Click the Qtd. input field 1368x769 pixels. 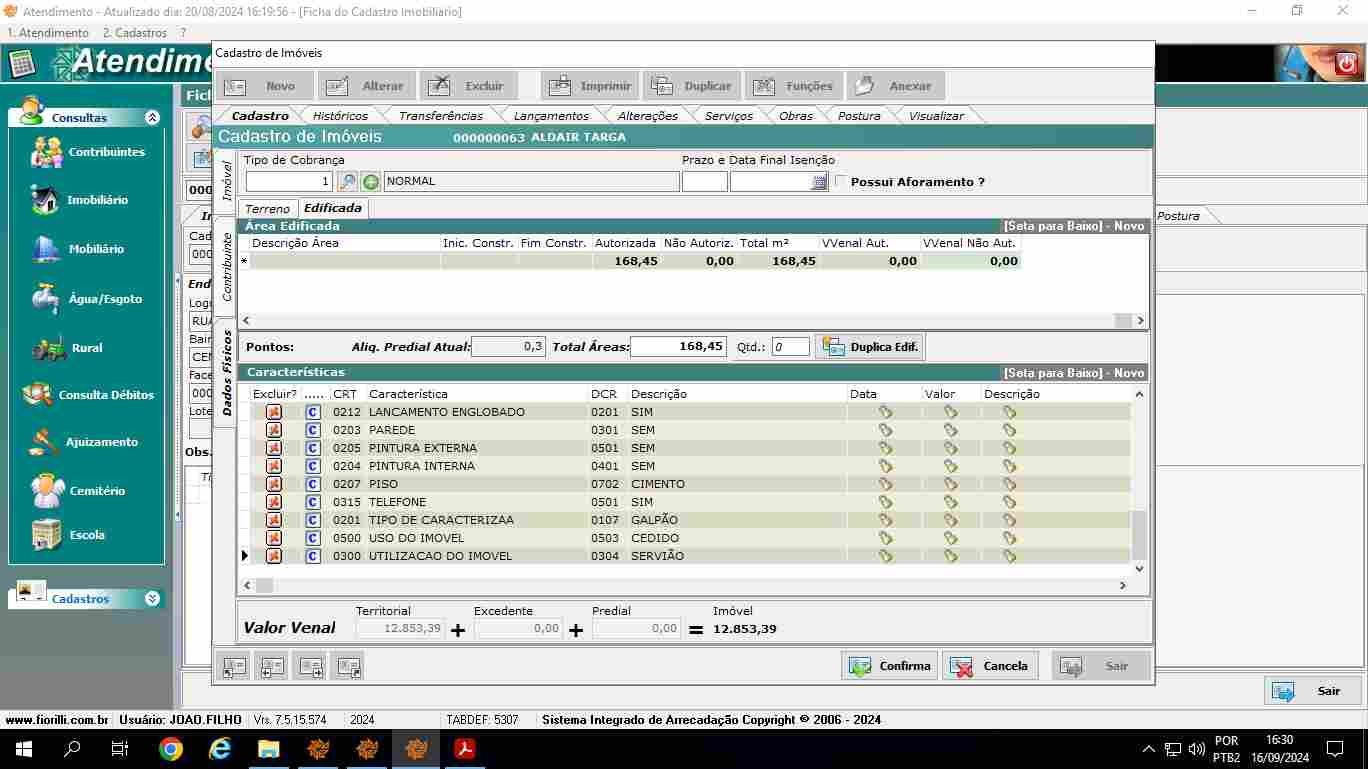790,347
